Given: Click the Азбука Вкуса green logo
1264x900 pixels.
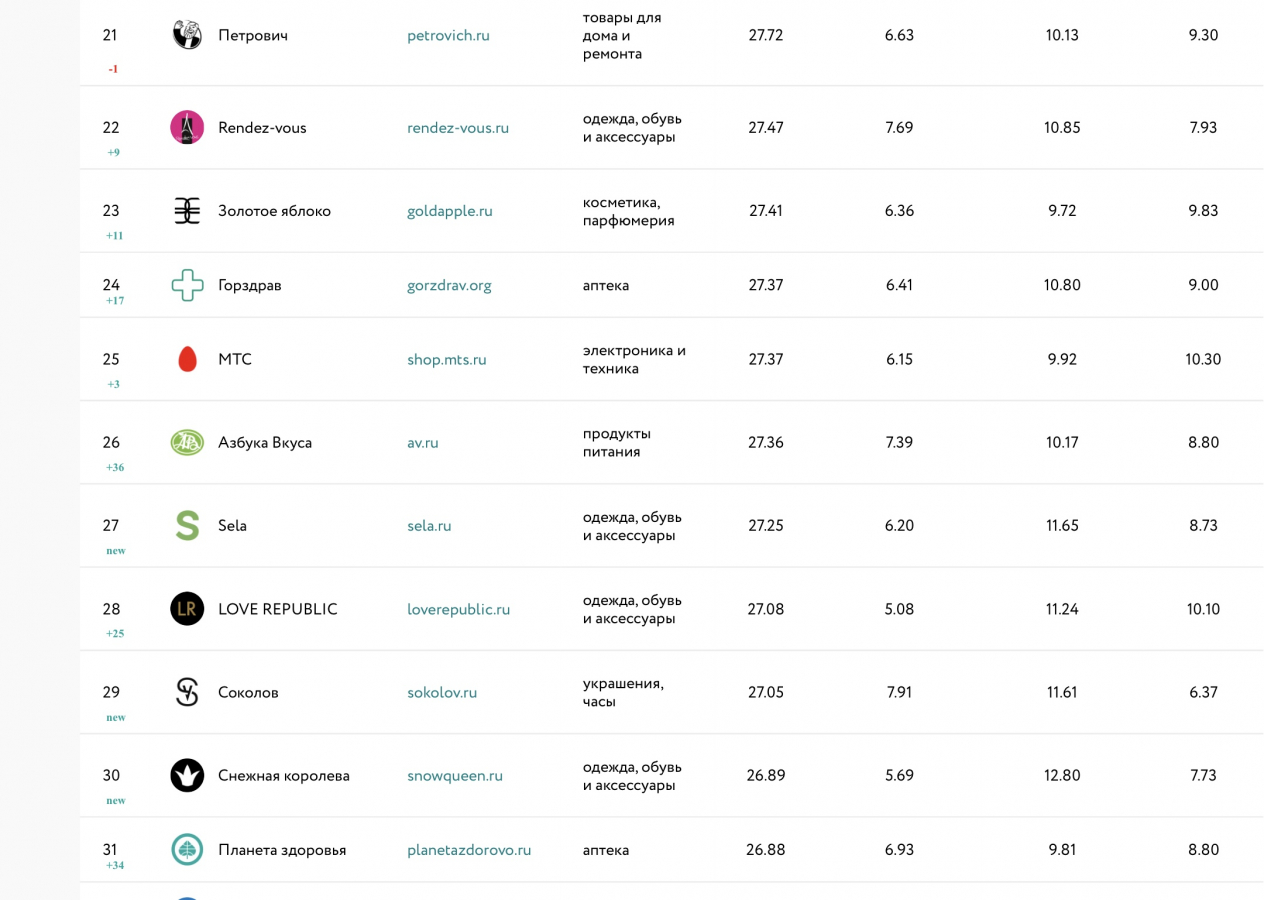Looking at the screenshot, I should [187, 442].
